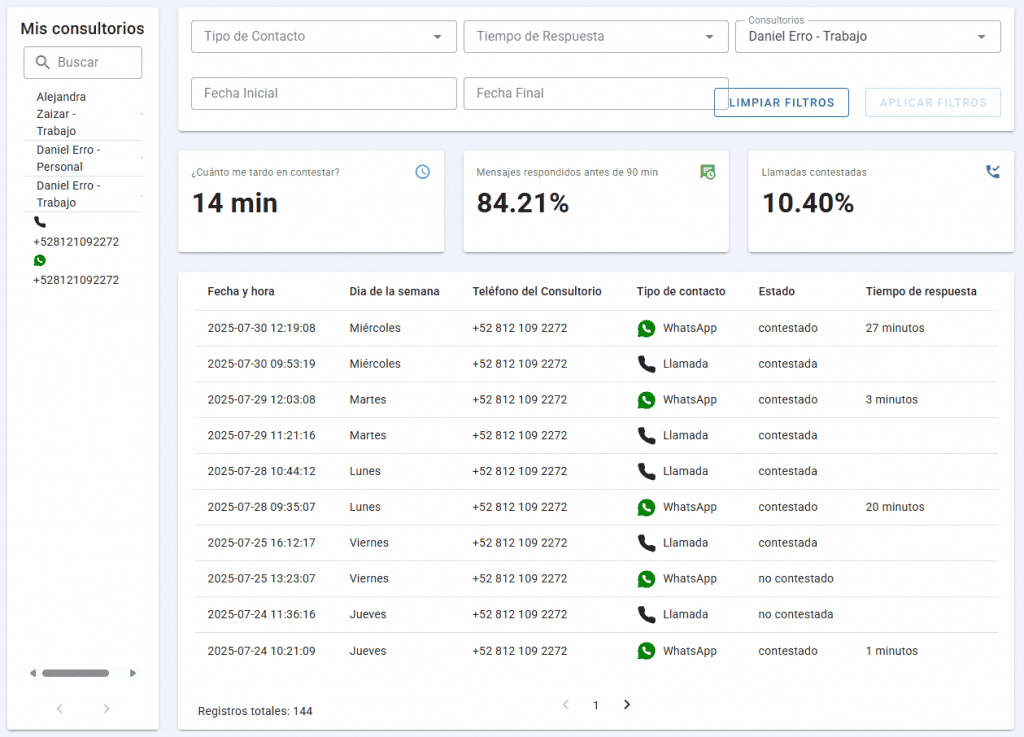The width and height of the screenshot is (1024, 737).
Task: Click phone icon in 2025-07-24 11:36:16 row
Action: (x=646, y=615)
